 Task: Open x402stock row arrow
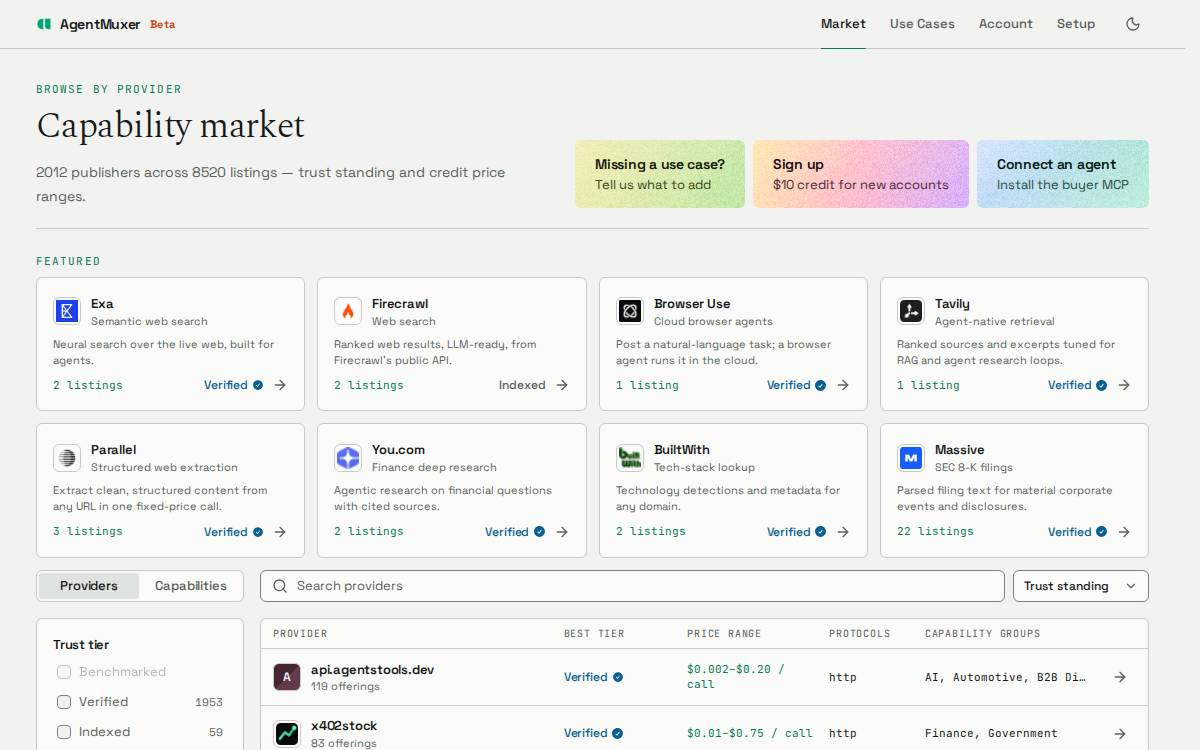[x=1120, y=733]
